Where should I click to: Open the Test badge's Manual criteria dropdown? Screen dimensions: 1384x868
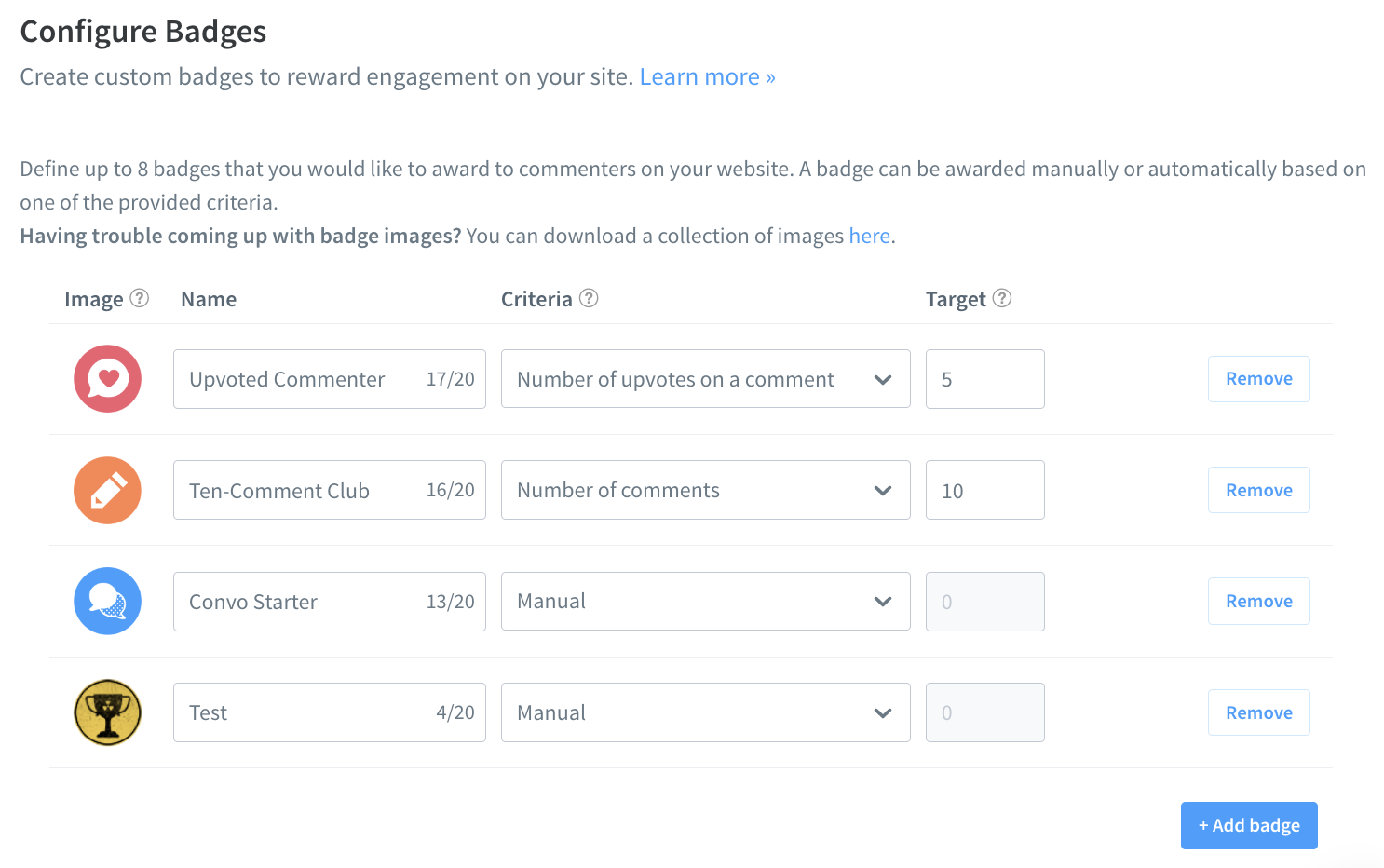705,712
